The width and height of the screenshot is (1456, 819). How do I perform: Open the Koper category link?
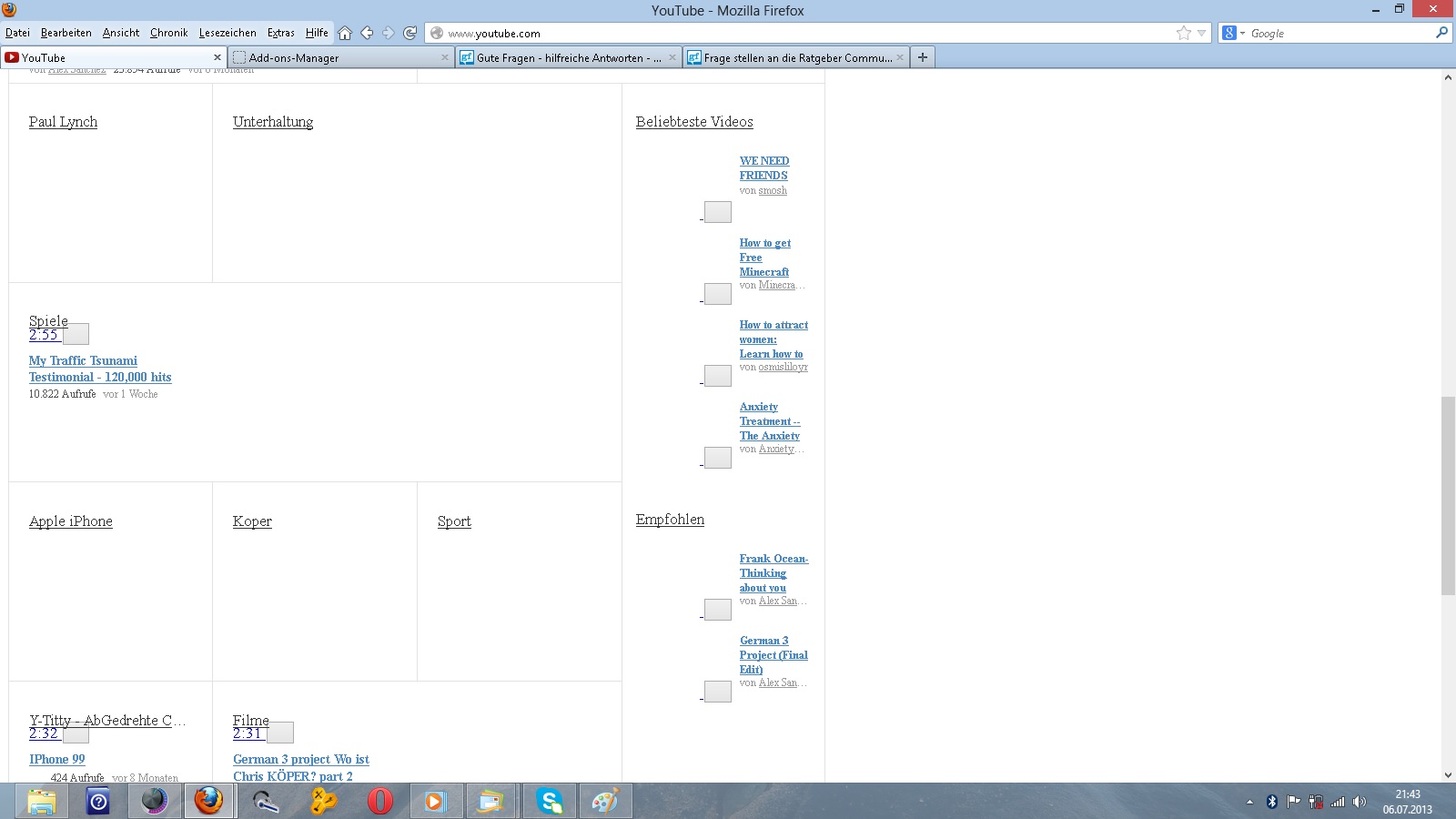(x=252, y=521)
